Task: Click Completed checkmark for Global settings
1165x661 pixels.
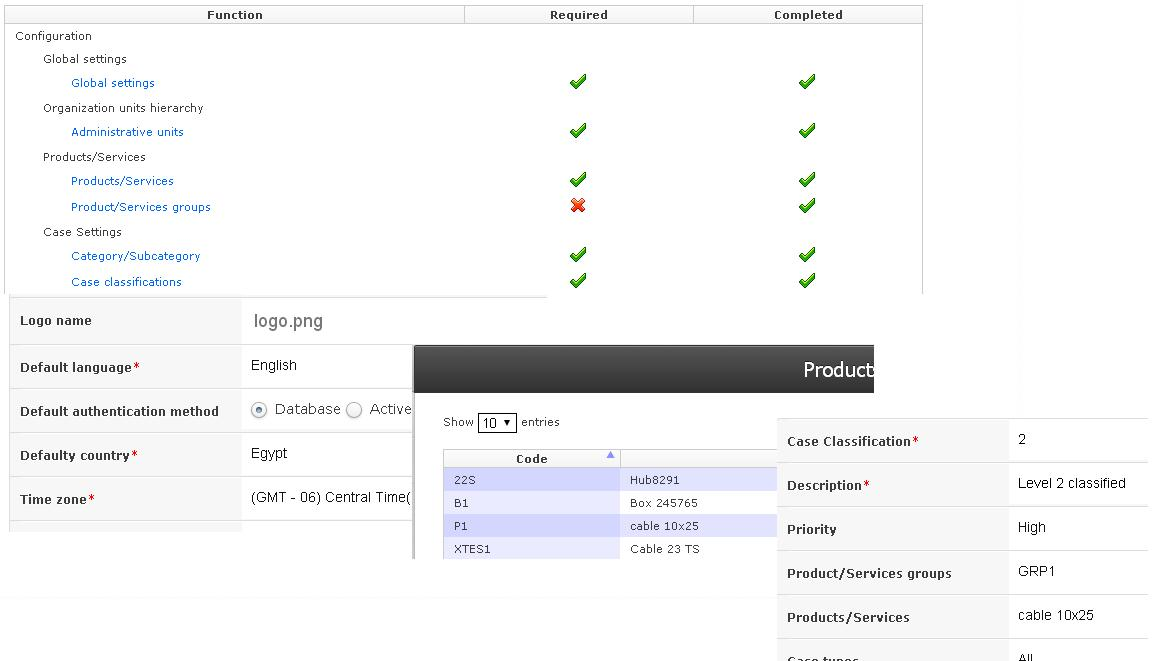Action: tap(807, 82)
